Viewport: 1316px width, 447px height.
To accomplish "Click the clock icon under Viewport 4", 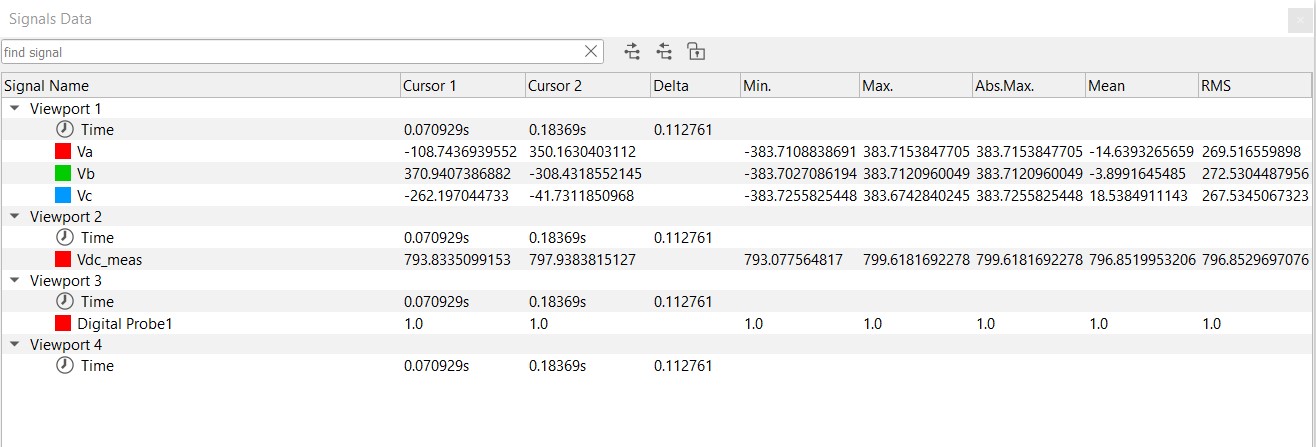I will coord(64,366).
